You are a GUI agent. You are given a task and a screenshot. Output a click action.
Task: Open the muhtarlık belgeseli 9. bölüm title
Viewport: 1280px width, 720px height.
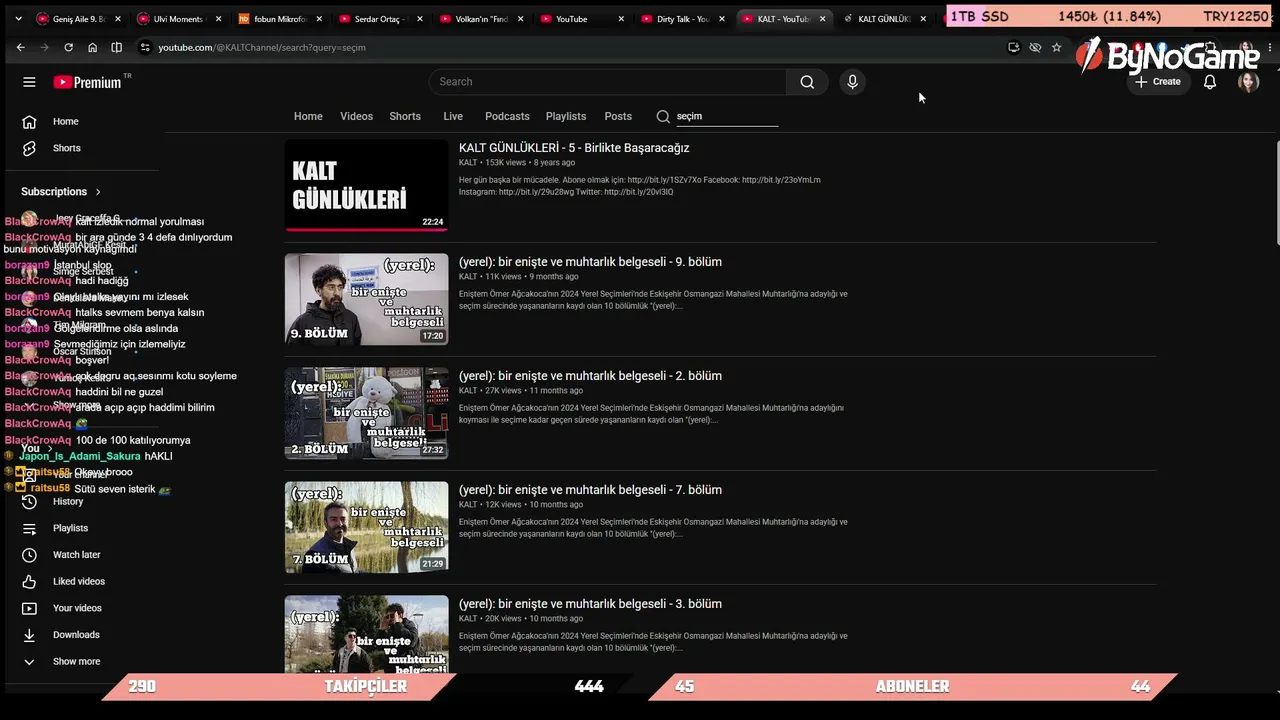590,262
